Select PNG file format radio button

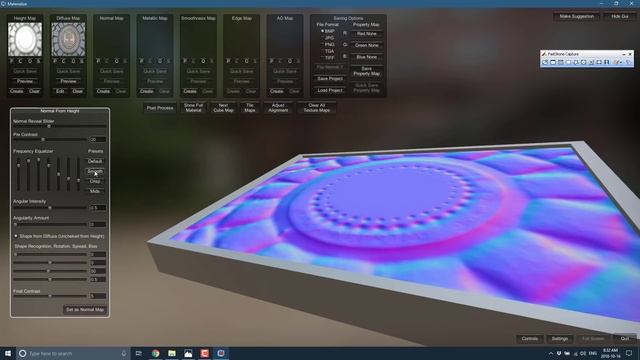322,44
